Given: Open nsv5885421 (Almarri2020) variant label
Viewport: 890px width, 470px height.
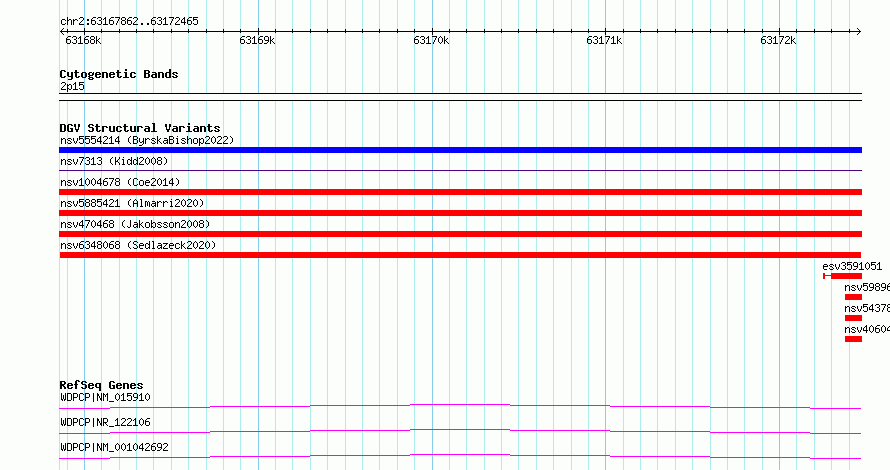Looking at the screenshot, I should click(x=132, y=203).
